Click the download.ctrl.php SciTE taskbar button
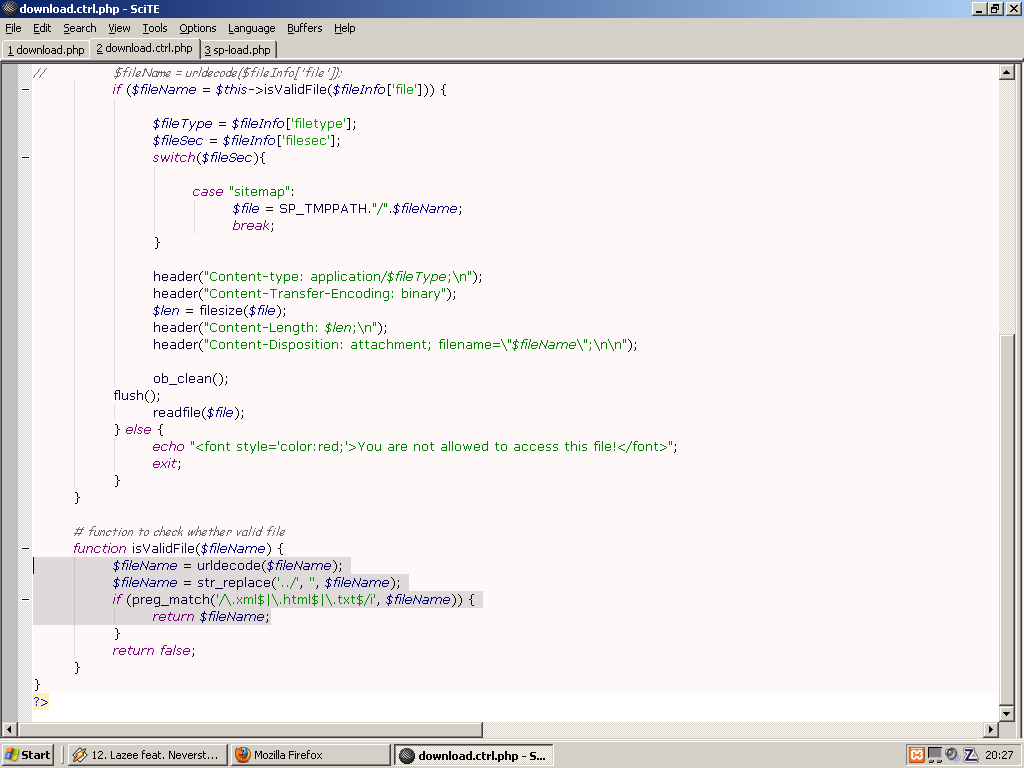This screenshot has width=1024, height=768. coord(474,755)
